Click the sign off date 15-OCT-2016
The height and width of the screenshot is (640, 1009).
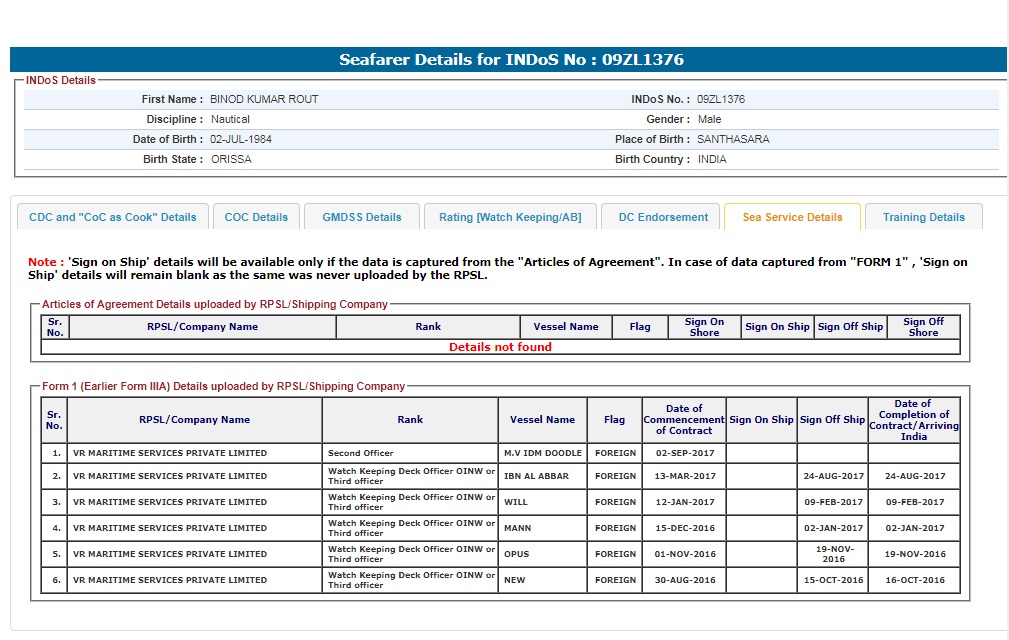pos(832,580)
